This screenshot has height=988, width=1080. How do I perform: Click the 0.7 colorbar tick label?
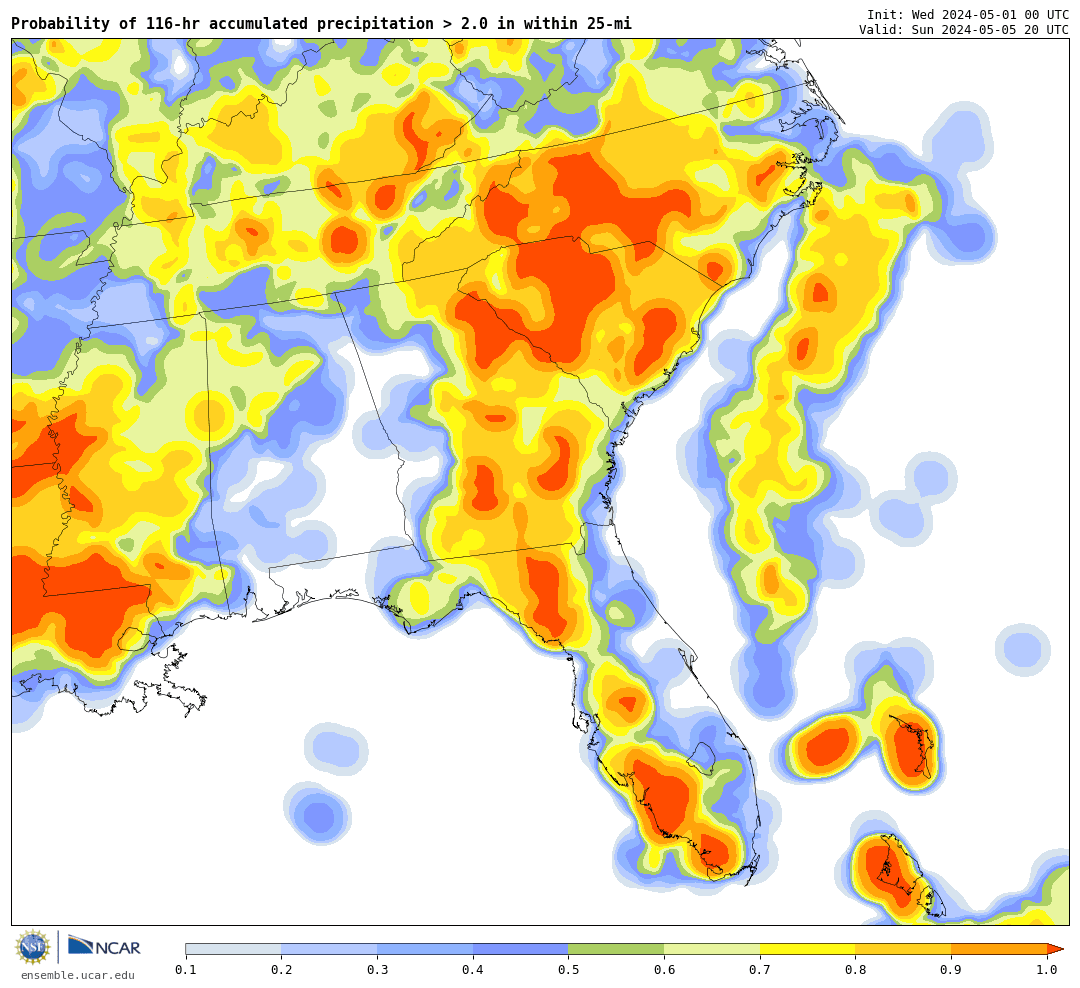pyautogui.click(x=760, y=970)
